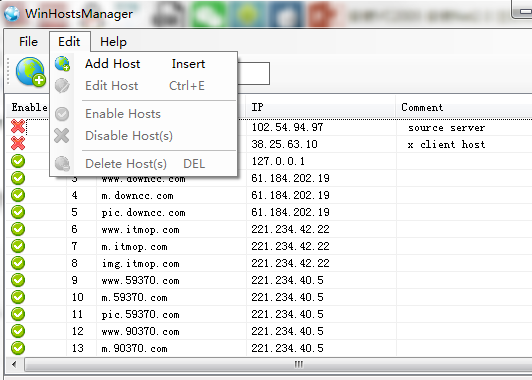
Task: Click the Add Host globe toolbar icon
Action: tap(30, 72)
